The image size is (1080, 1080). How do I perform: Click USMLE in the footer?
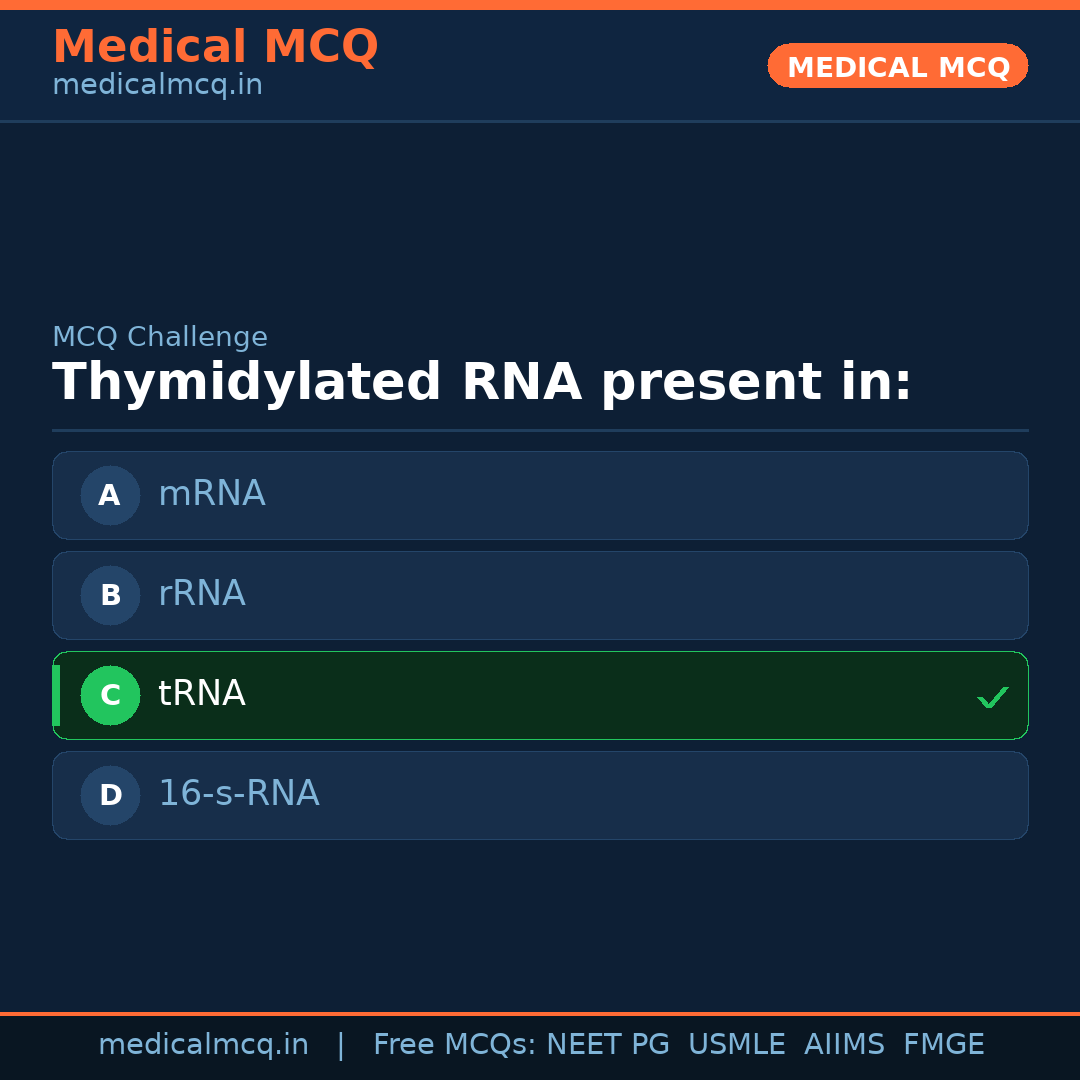[737, 1045]
